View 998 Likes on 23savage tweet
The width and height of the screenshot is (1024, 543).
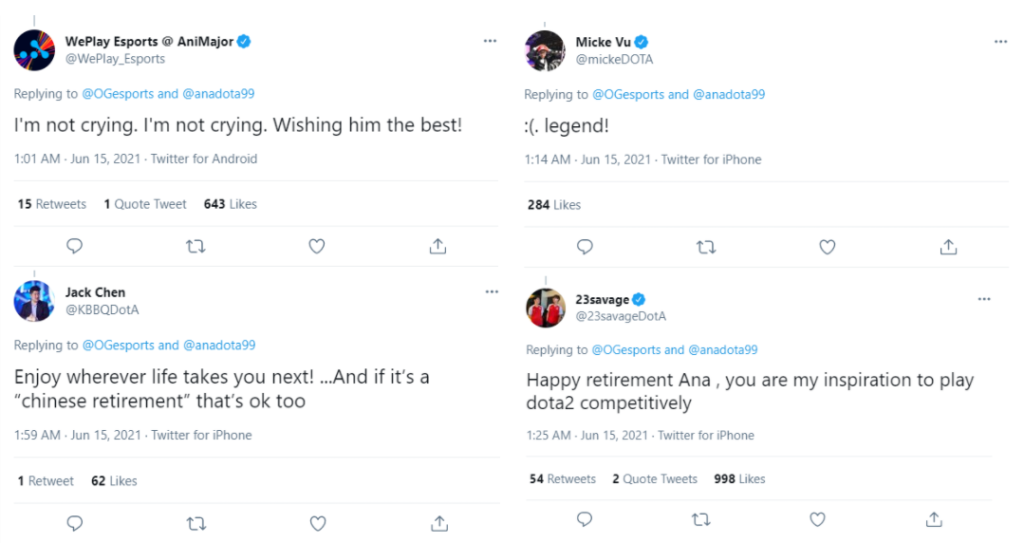(x=739, y=479)
